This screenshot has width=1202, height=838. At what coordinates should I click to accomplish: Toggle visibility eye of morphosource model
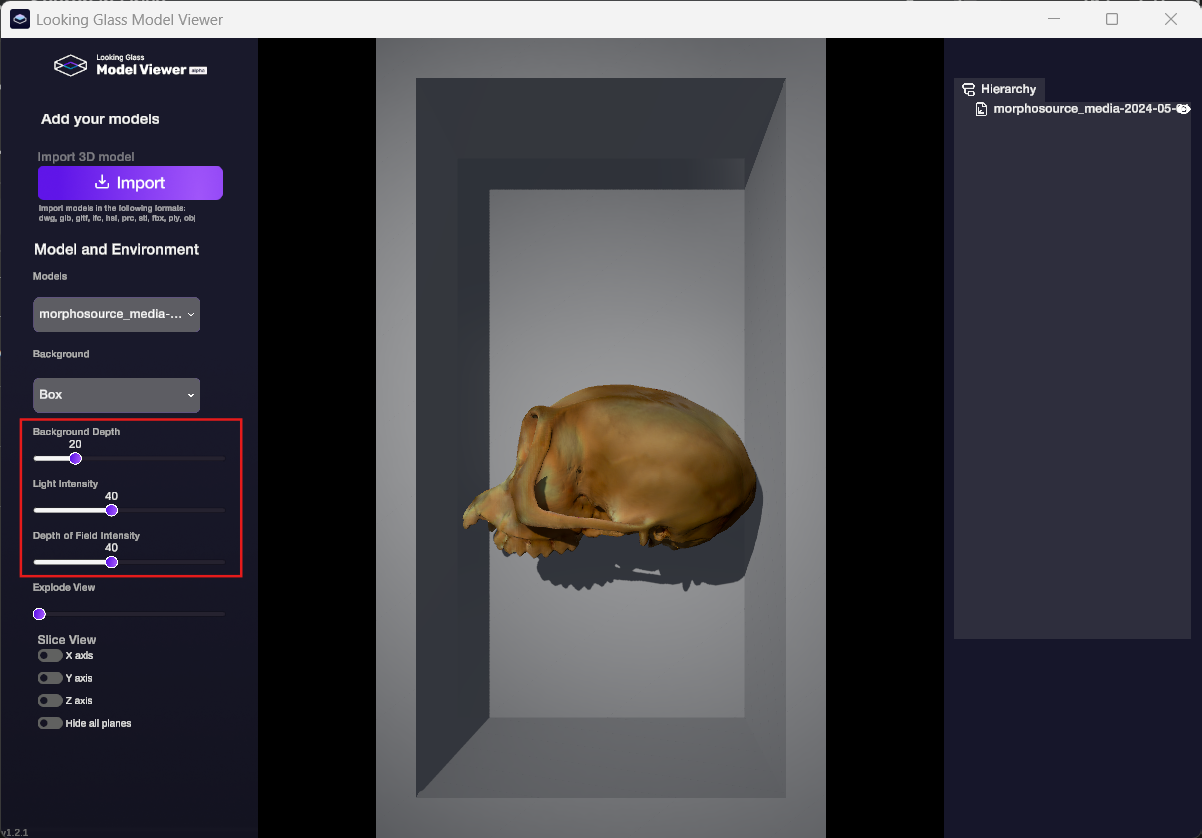coord(1182,109)
